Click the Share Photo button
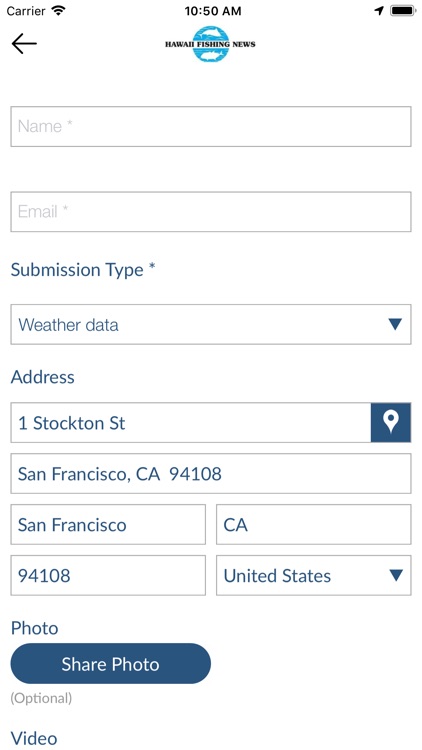Viewport: 422px width, 750px height. [x=111, y=663]
